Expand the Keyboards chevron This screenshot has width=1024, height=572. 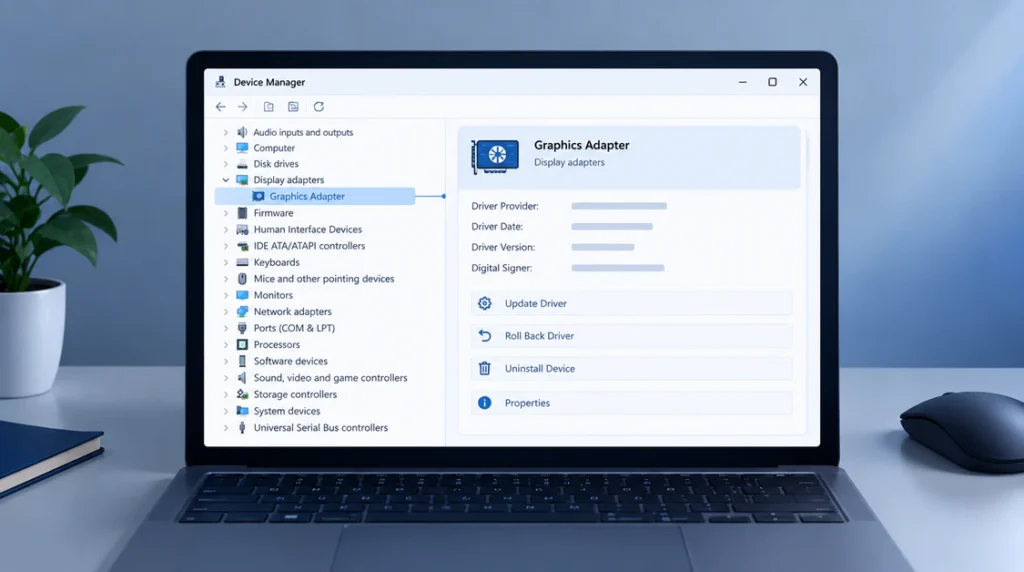[226, 262]
